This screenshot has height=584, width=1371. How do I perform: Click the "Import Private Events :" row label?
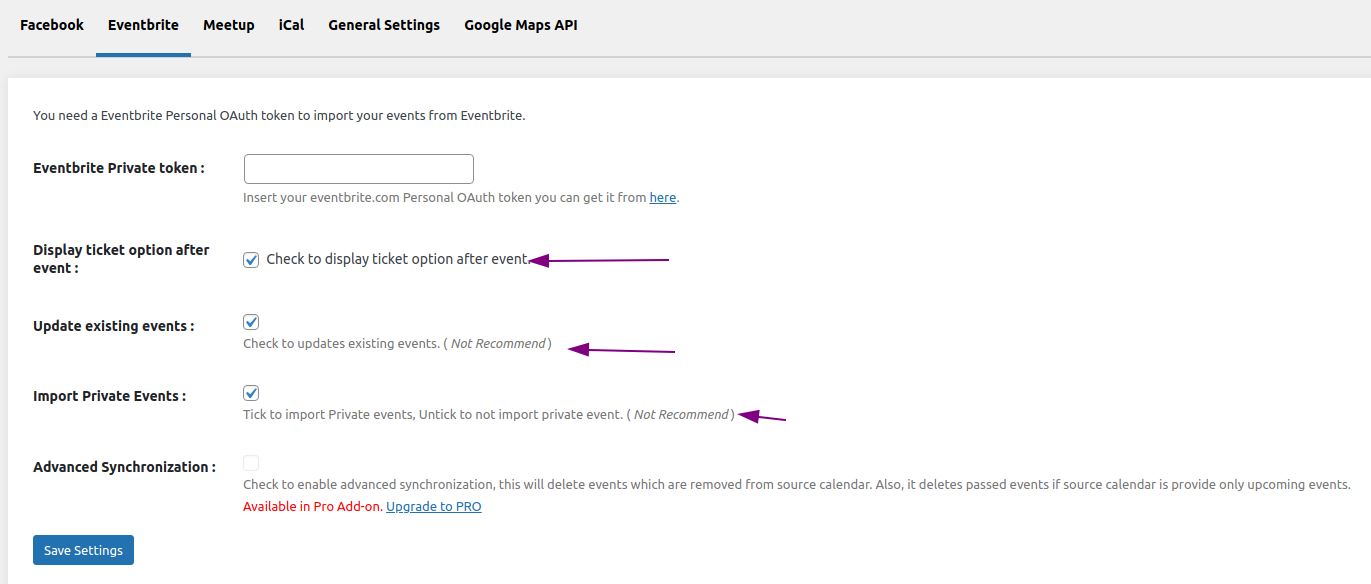(109, 396)
